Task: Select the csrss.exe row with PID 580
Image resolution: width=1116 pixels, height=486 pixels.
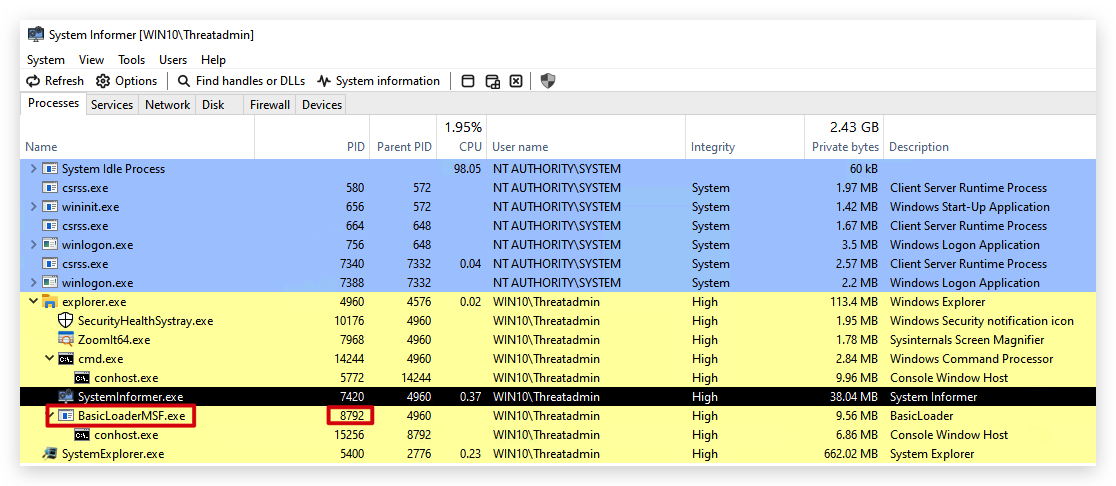Action: click(559, 188)
